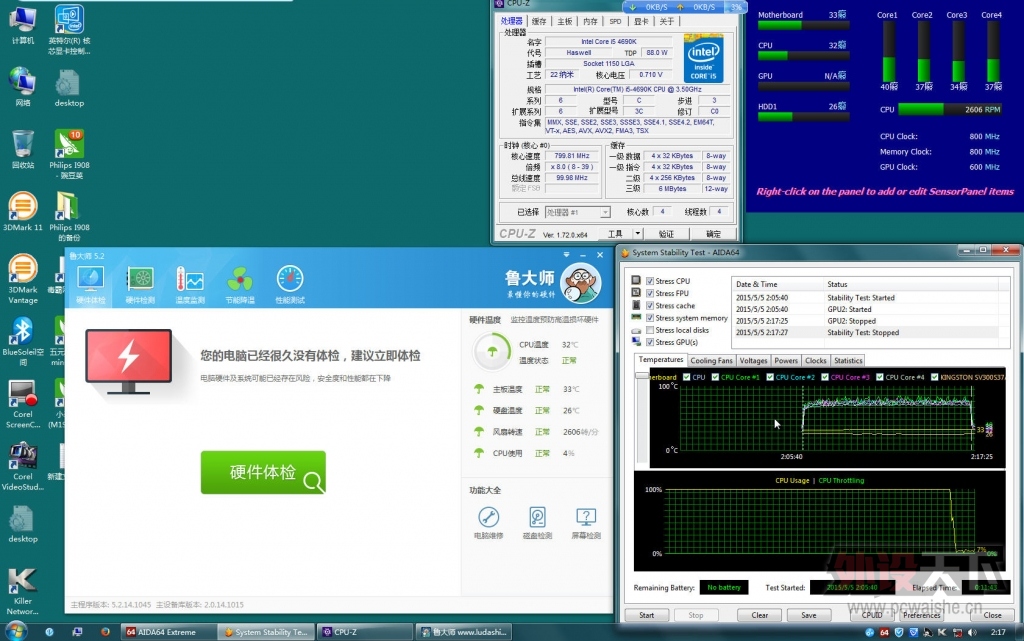Open the 计算机 desktop icon
The image size is (1024, 641).
[x=23, y=25]
